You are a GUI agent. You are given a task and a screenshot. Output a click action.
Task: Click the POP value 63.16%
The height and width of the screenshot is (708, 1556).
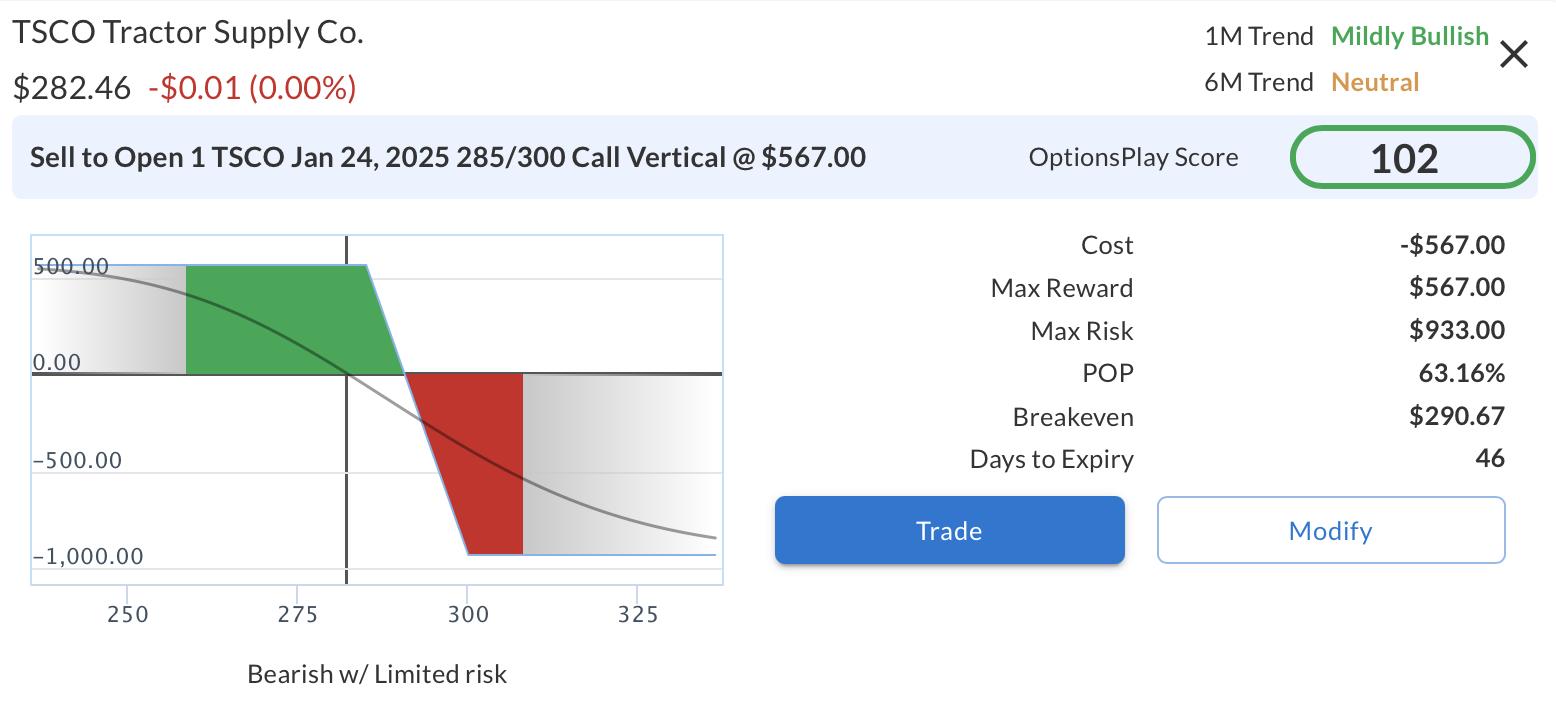click(x=1461, y=373)
